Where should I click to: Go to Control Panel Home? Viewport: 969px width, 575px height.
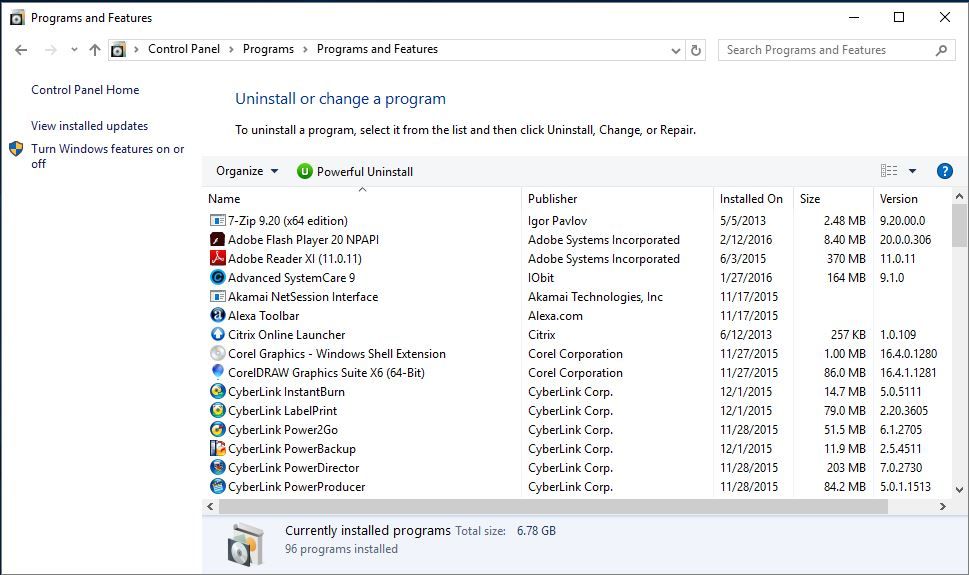[x=85, y=90]
